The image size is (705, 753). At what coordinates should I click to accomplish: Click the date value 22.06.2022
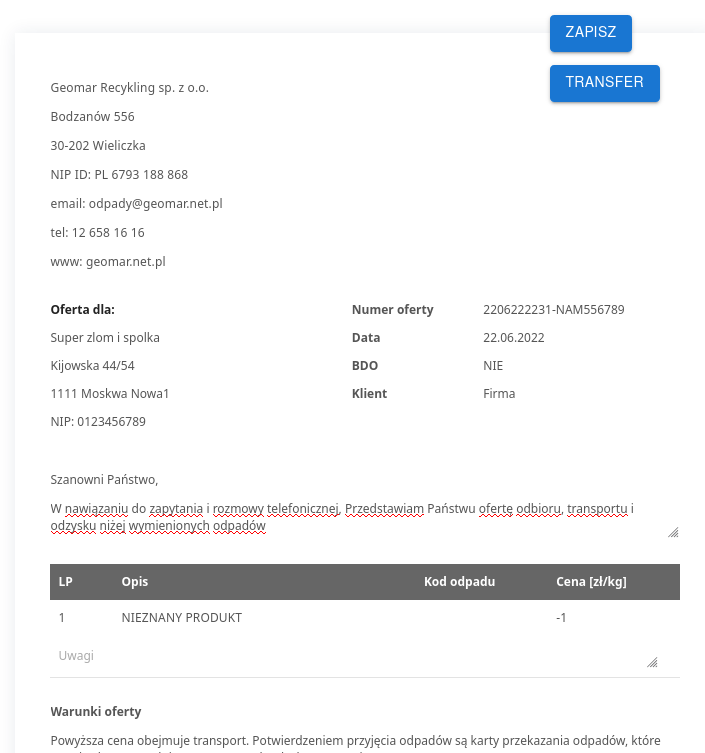pyautogui.click(x=513, y=338)
